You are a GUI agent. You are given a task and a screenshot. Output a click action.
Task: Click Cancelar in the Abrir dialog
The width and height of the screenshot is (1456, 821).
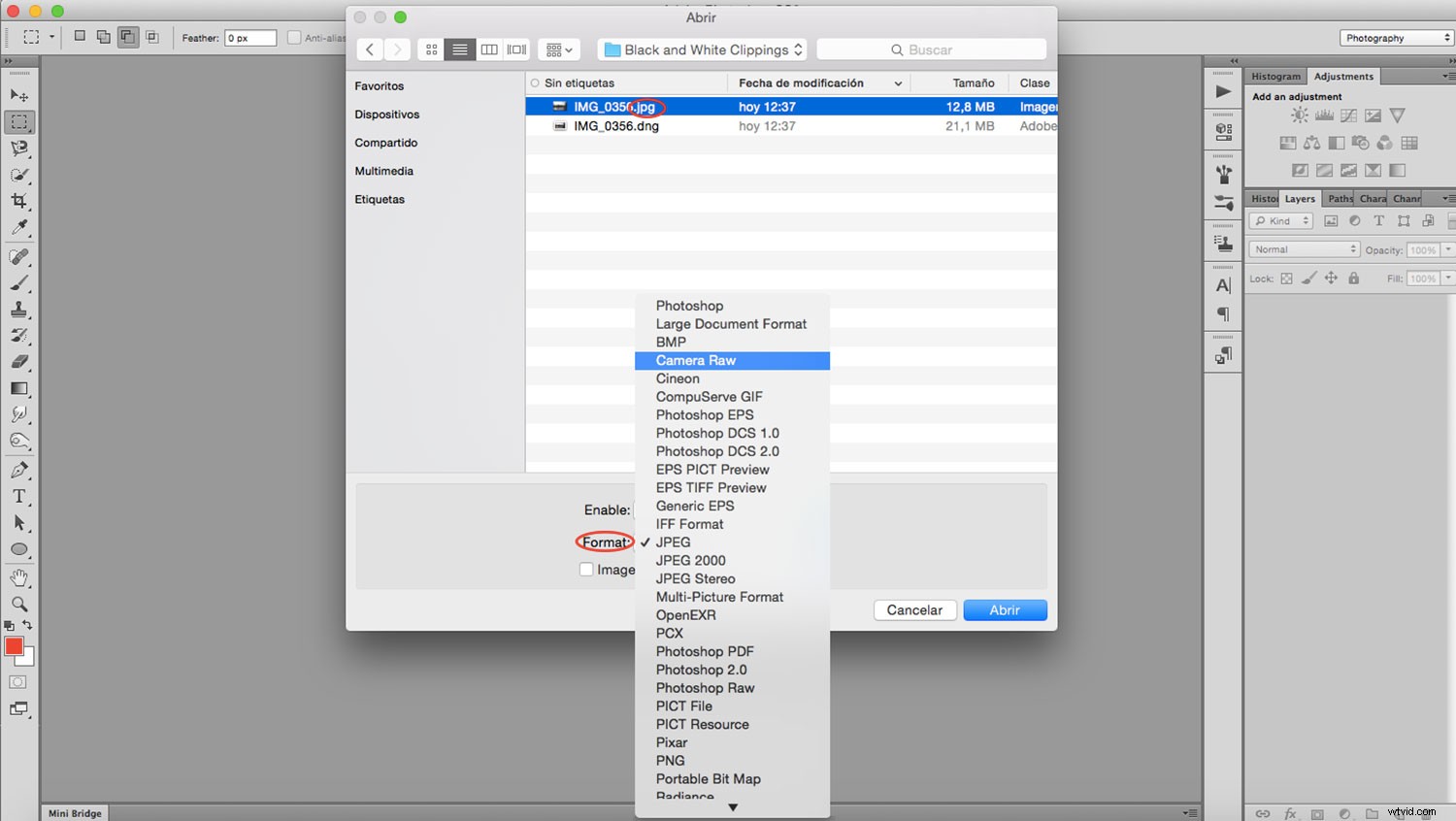[x=913, y=609]
